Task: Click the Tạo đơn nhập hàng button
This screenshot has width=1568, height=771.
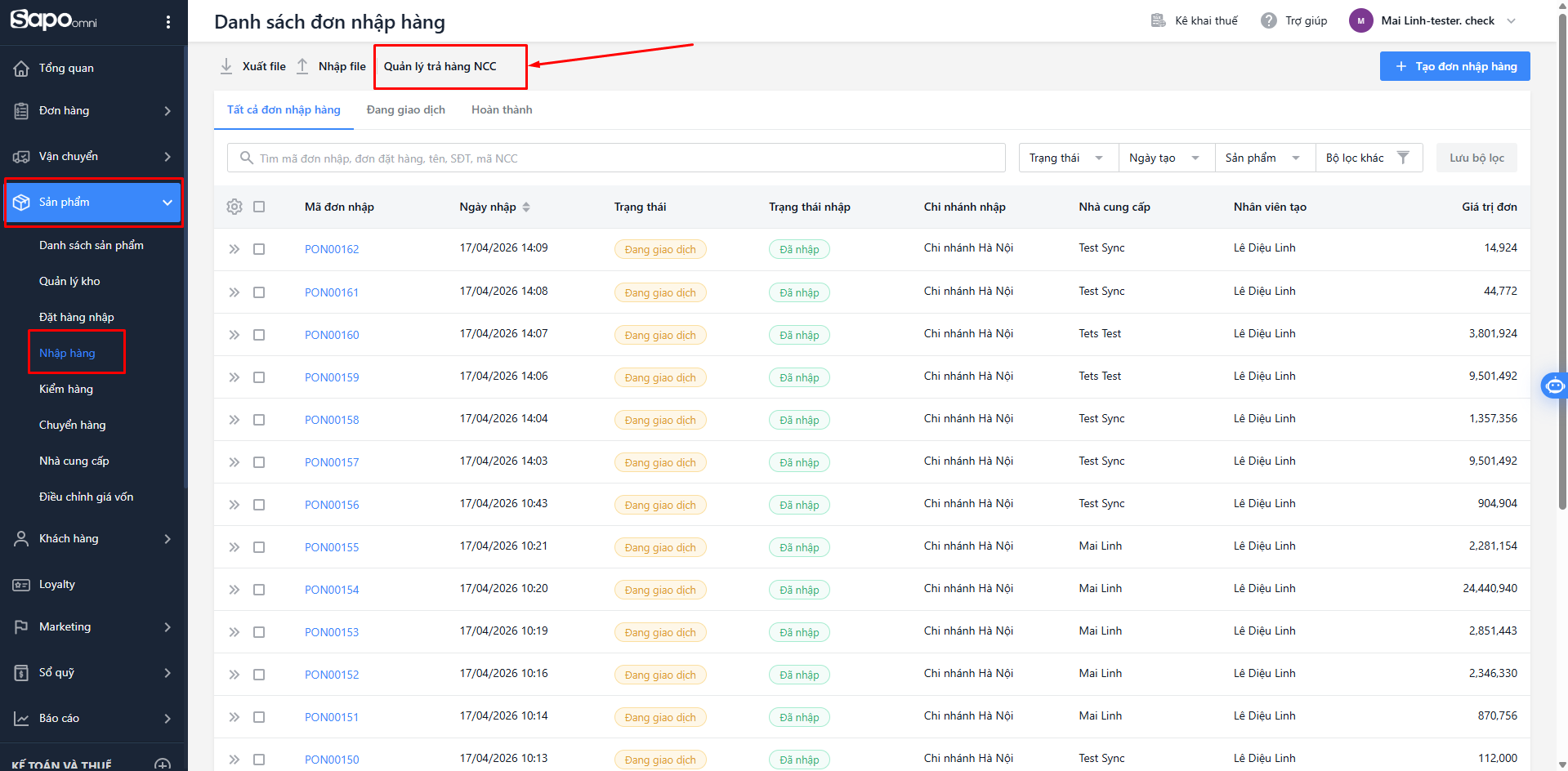Action: tap(1454, 66)
